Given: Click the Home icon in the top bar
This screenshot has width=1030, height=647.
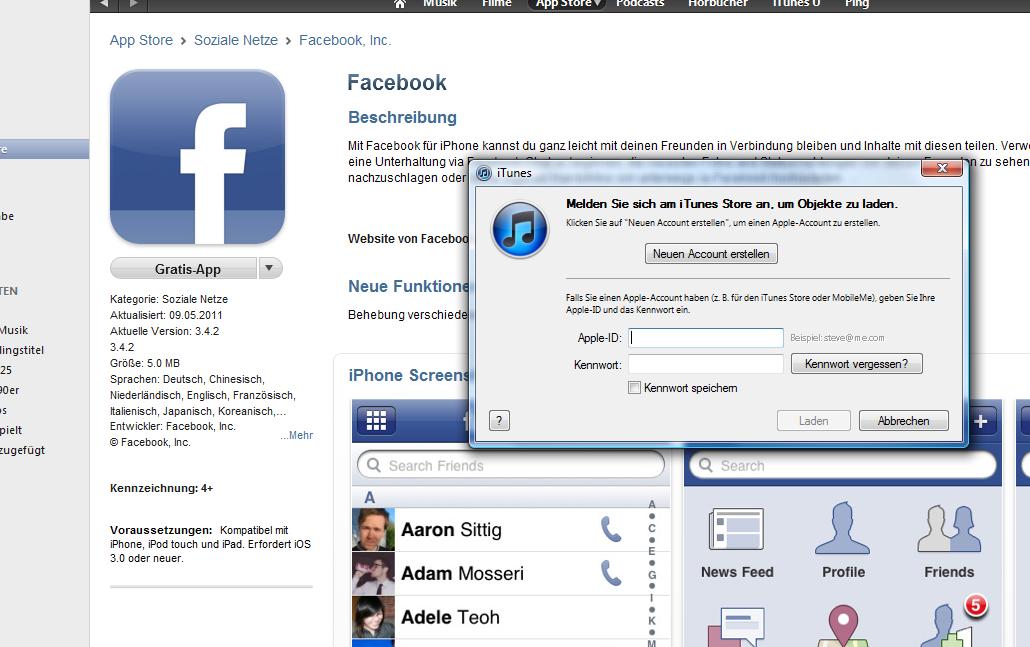Looking at the screenshot, I should 400,4.
